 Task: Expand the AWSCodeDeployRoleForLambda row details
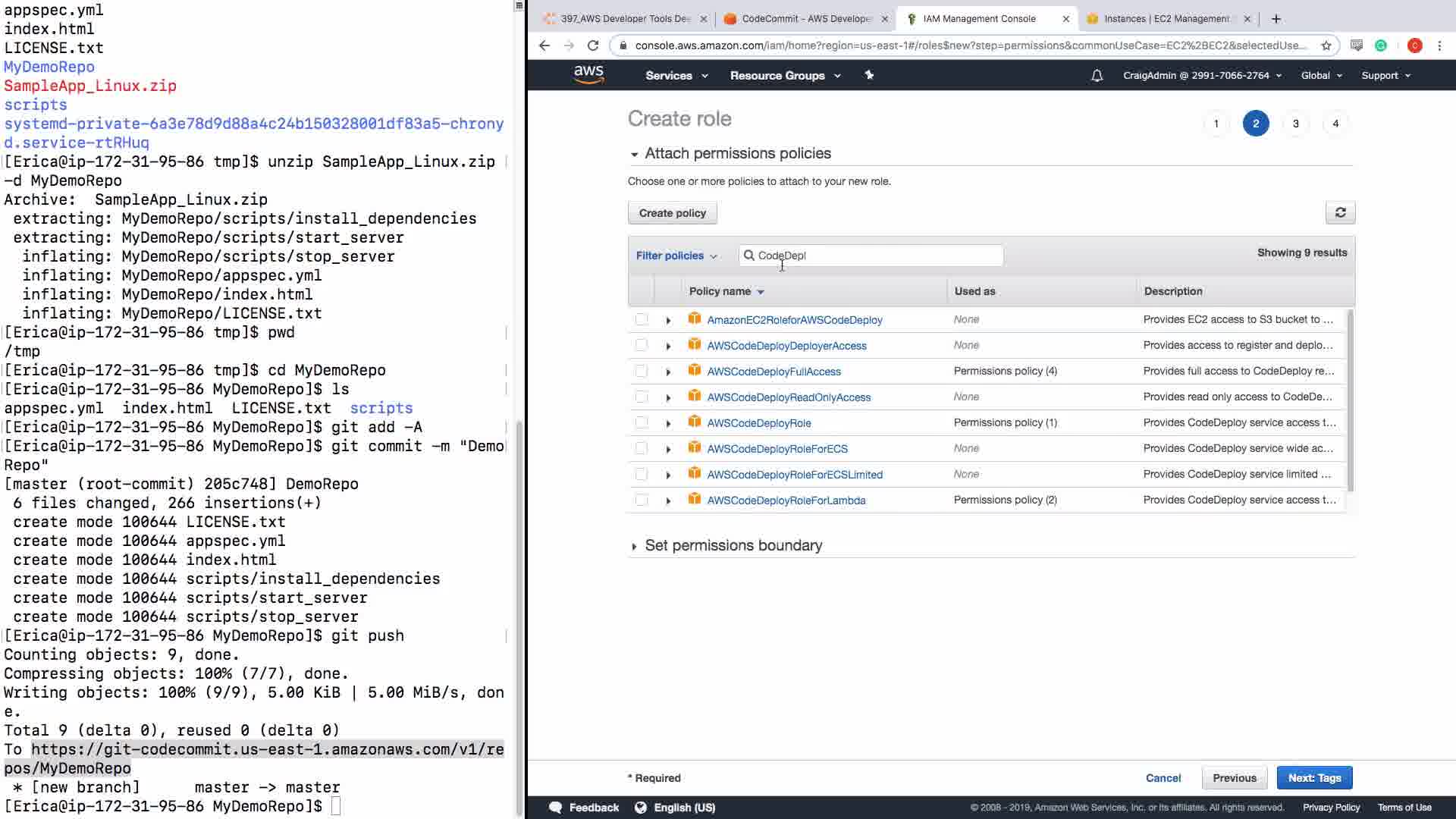coord(668,500)
